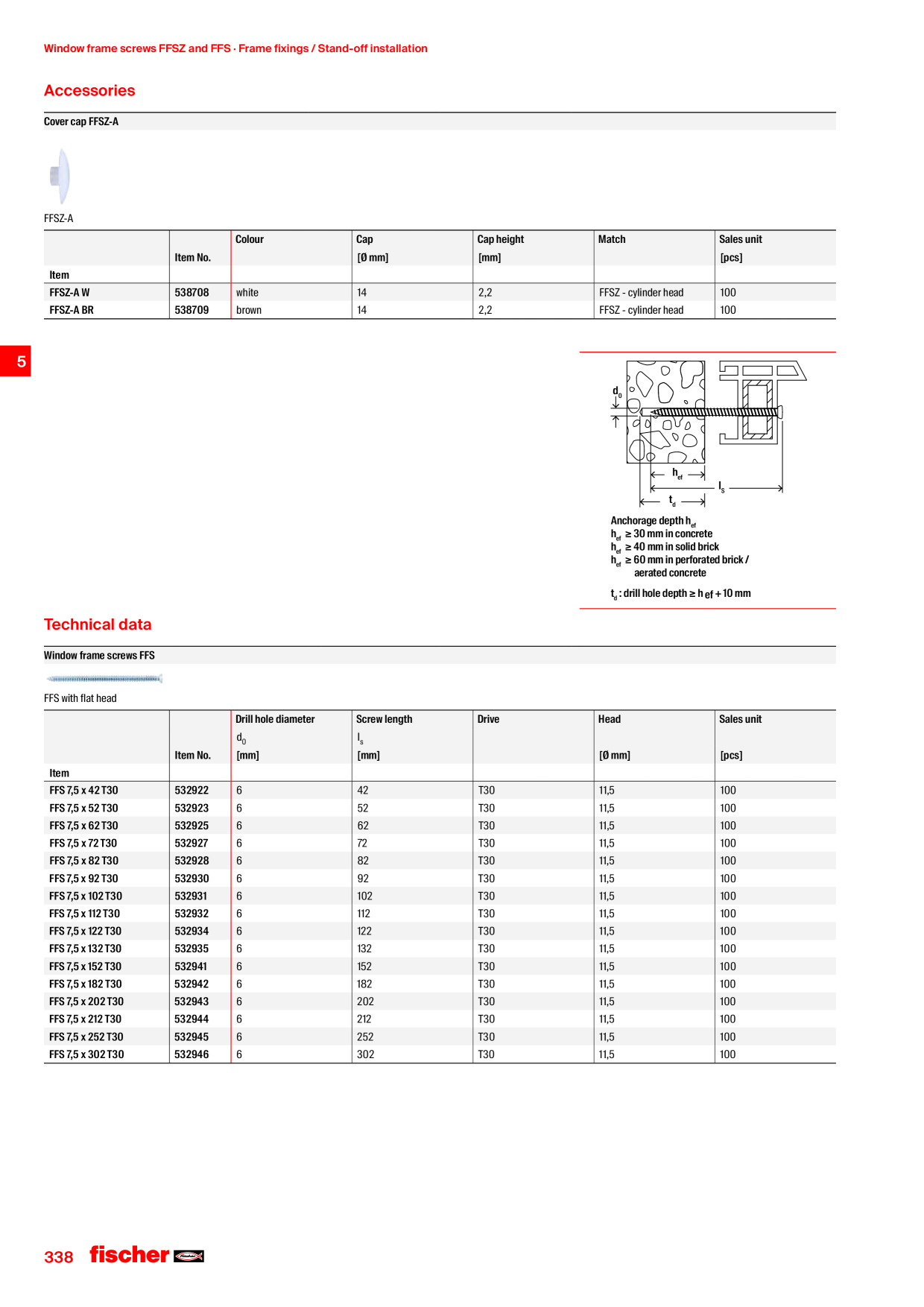Select item number 532934

tap(192, 931)
